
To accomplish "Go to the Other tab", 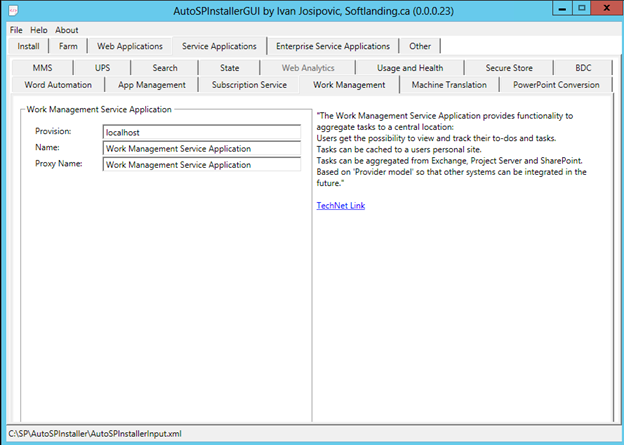I will coord(420,46).
